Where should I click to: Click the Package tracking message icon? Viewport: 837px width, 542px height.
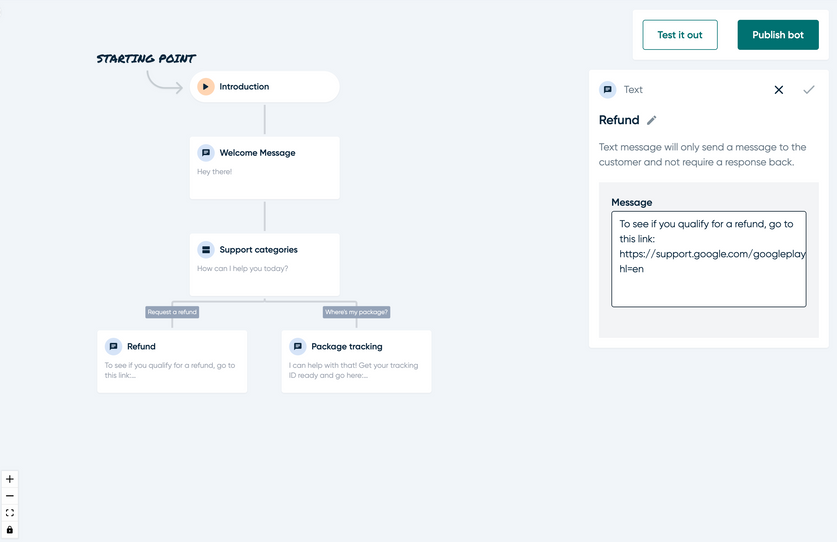pyautogui.click(x=298, y=346)
